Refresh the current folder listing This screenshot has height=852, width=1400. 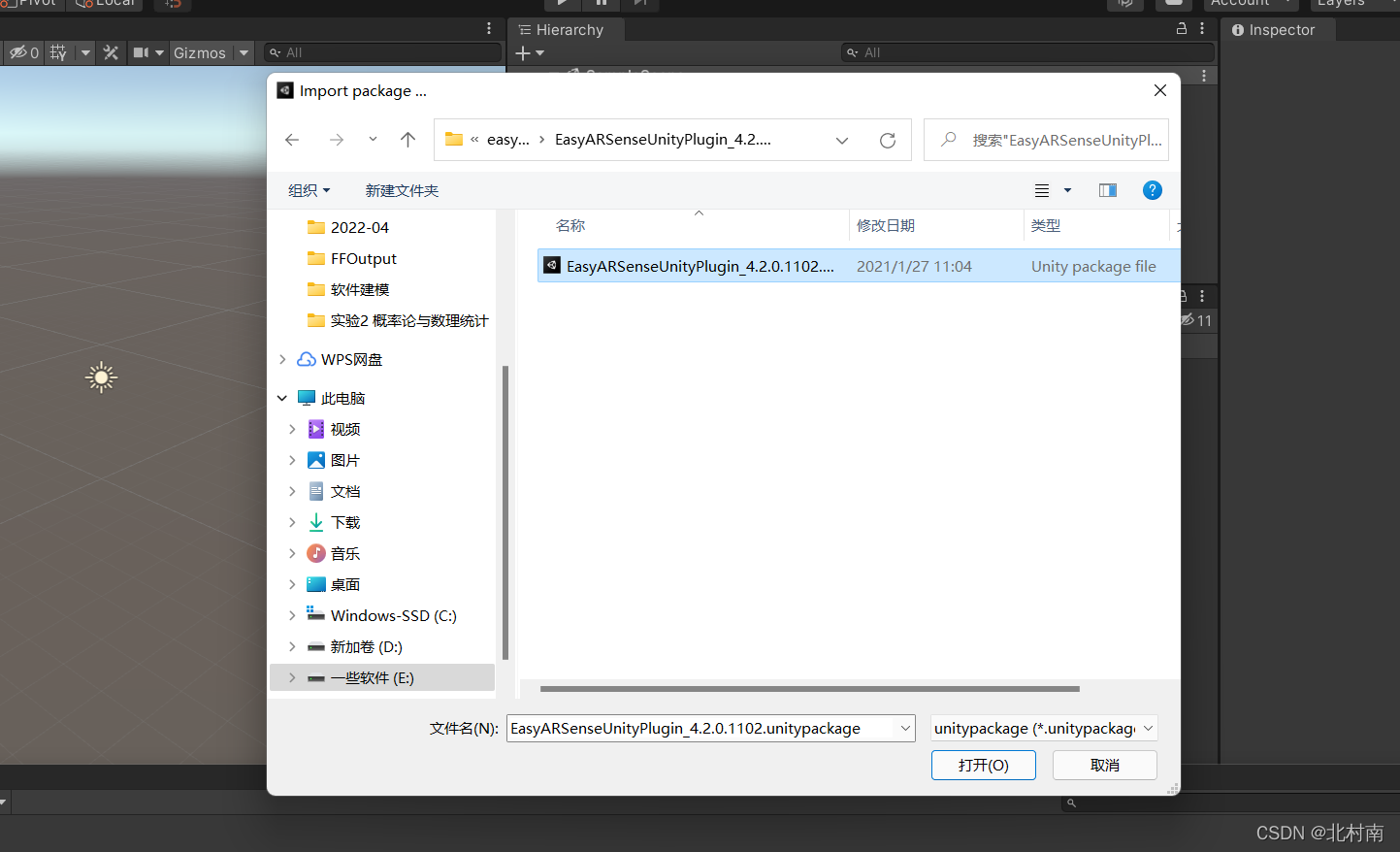point(887,140)
